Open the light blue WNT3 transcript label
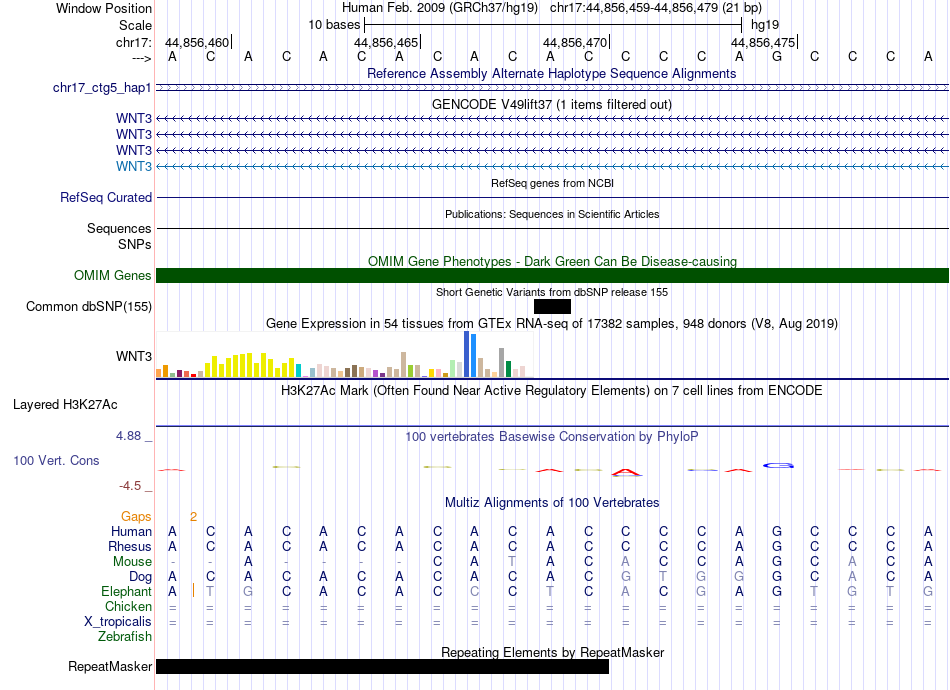The width and height of the screenshot is (950, 690). pos(134,166)
